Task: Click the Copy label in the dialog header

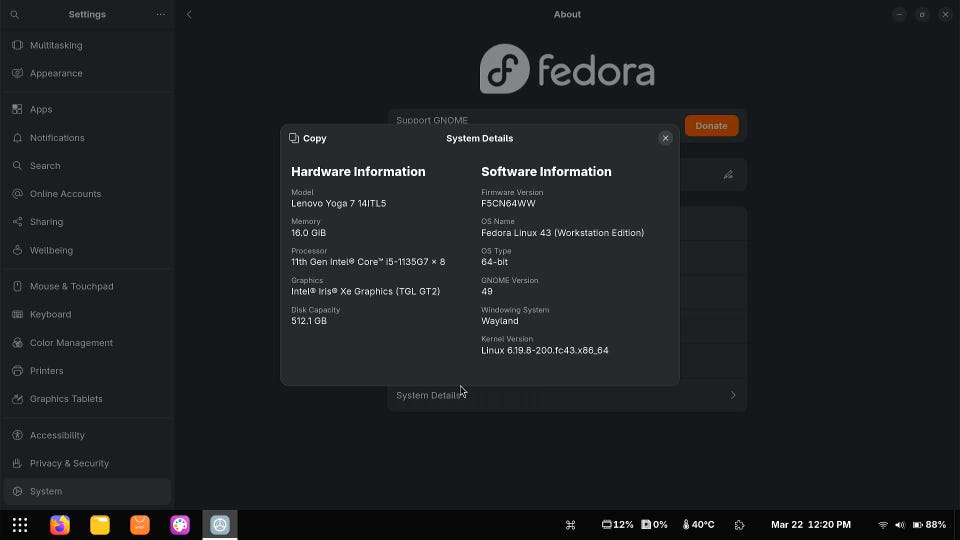Action: click(x=315, y=138)
